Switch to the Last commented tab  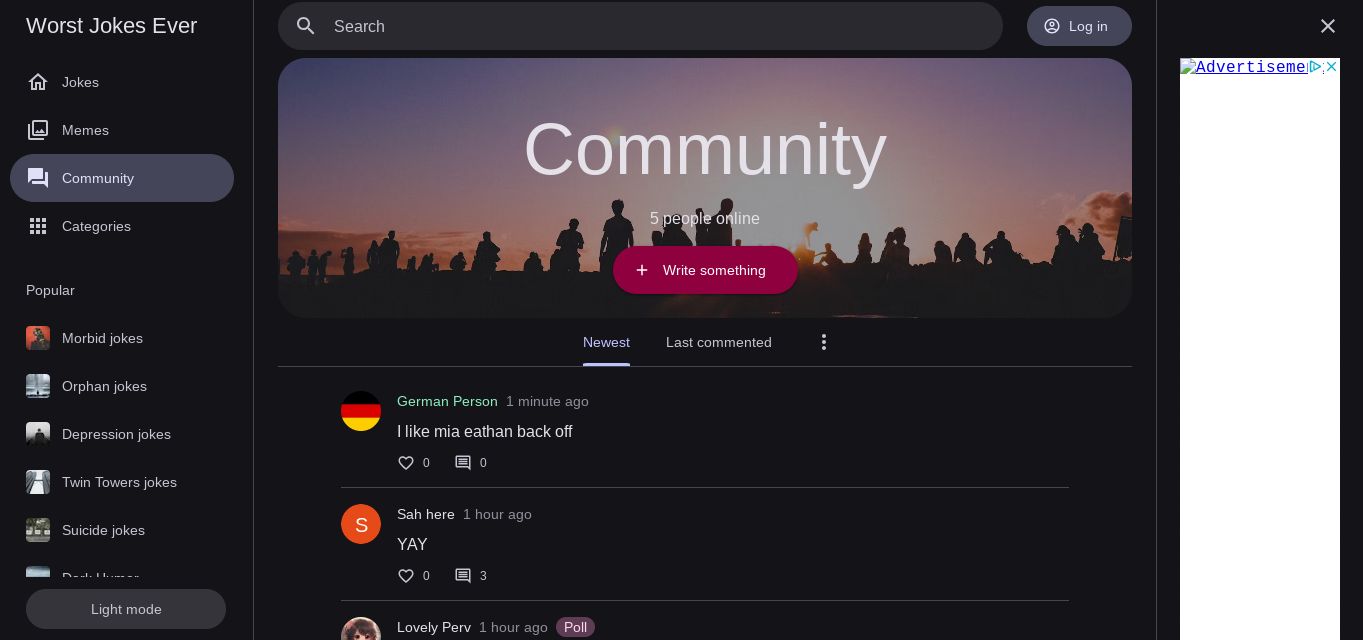(719, 342)
